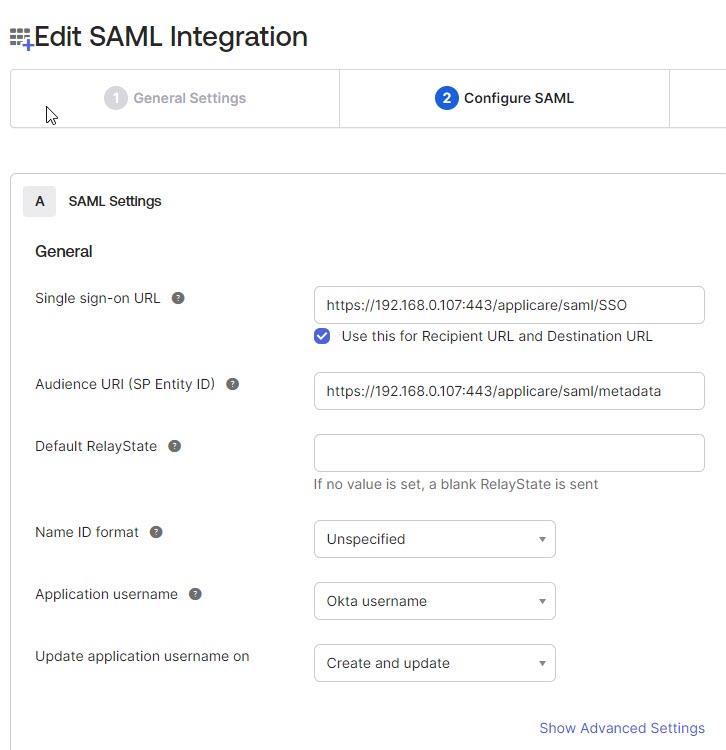Viewport: 726px width, 750px height.
Task: Click into the Default RelayState field
Action: [x=509, y=453]
